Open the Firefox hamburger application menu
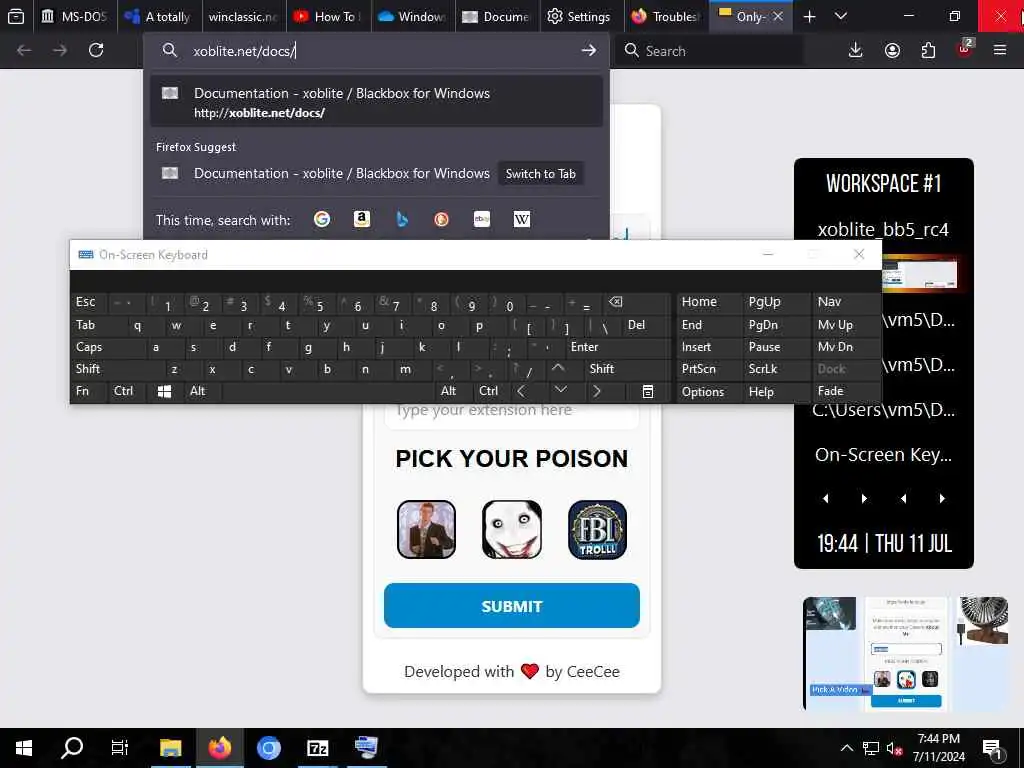The height and width of the screenshot is (768, 1024). coord(1000,50)
